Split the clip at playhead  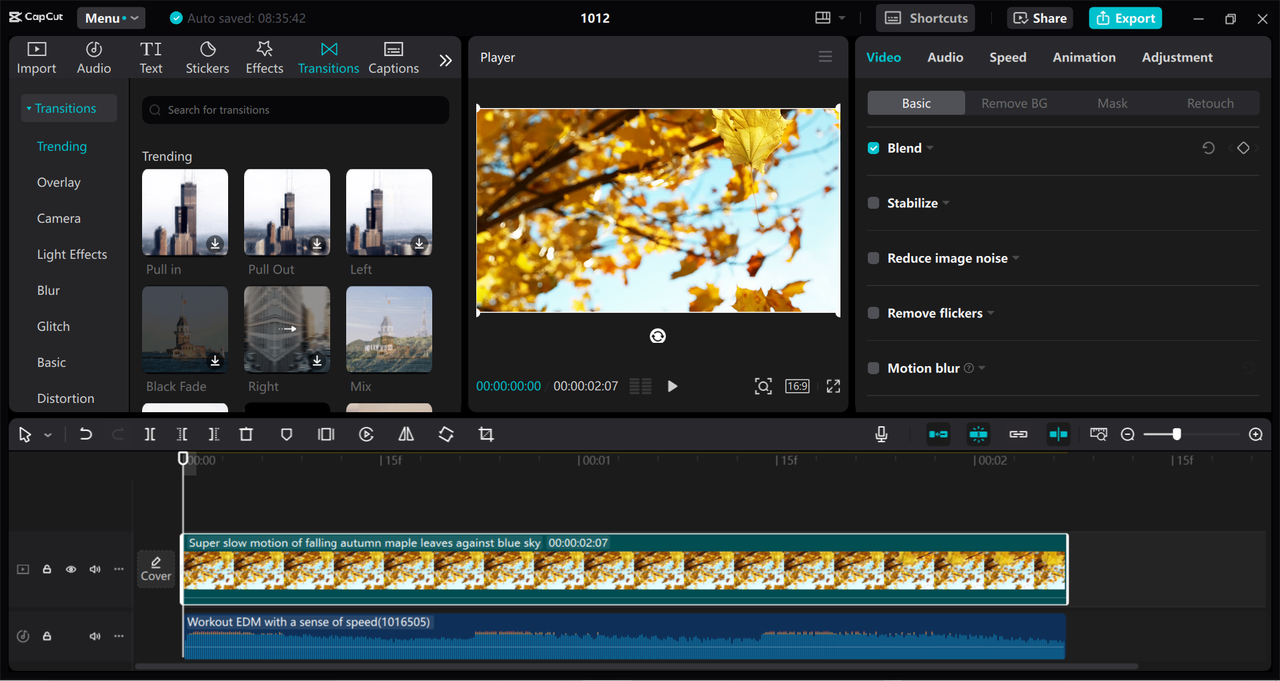(x=150, y=434)
